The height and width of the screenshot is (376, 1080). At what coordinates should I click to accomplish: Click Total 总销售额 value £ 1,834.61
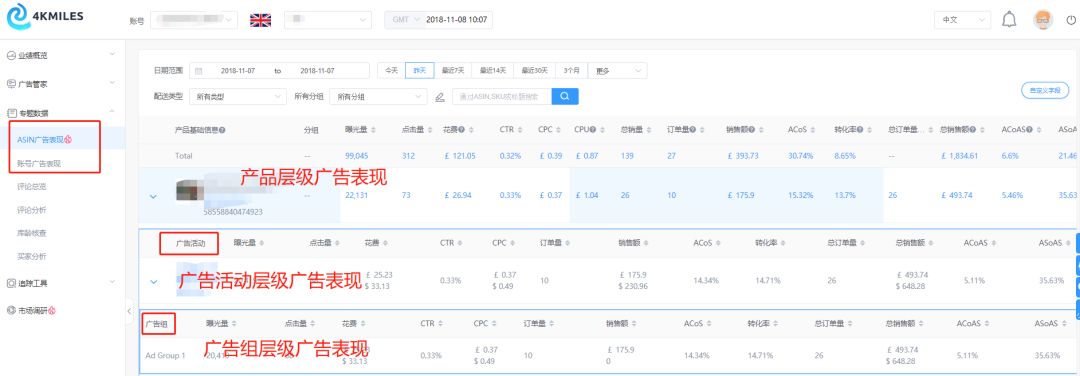click(958, 156)
